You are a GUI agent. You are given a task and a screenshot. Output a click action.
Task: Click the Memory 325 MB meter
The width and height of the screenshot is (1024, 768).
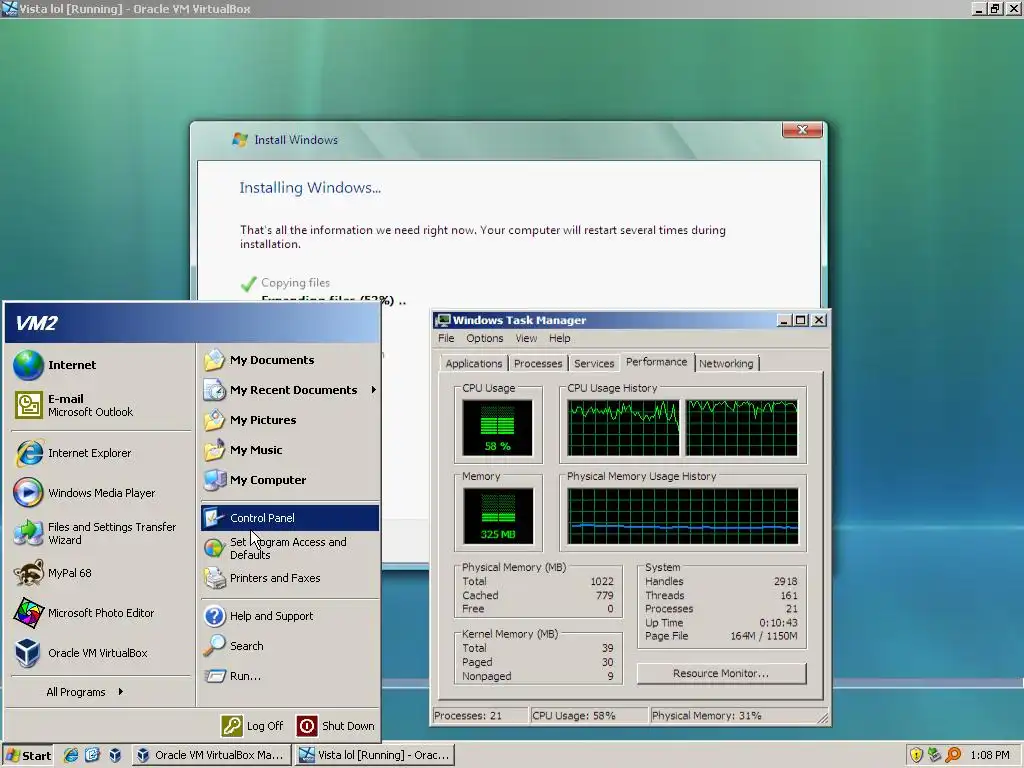[x=498, y=516]
